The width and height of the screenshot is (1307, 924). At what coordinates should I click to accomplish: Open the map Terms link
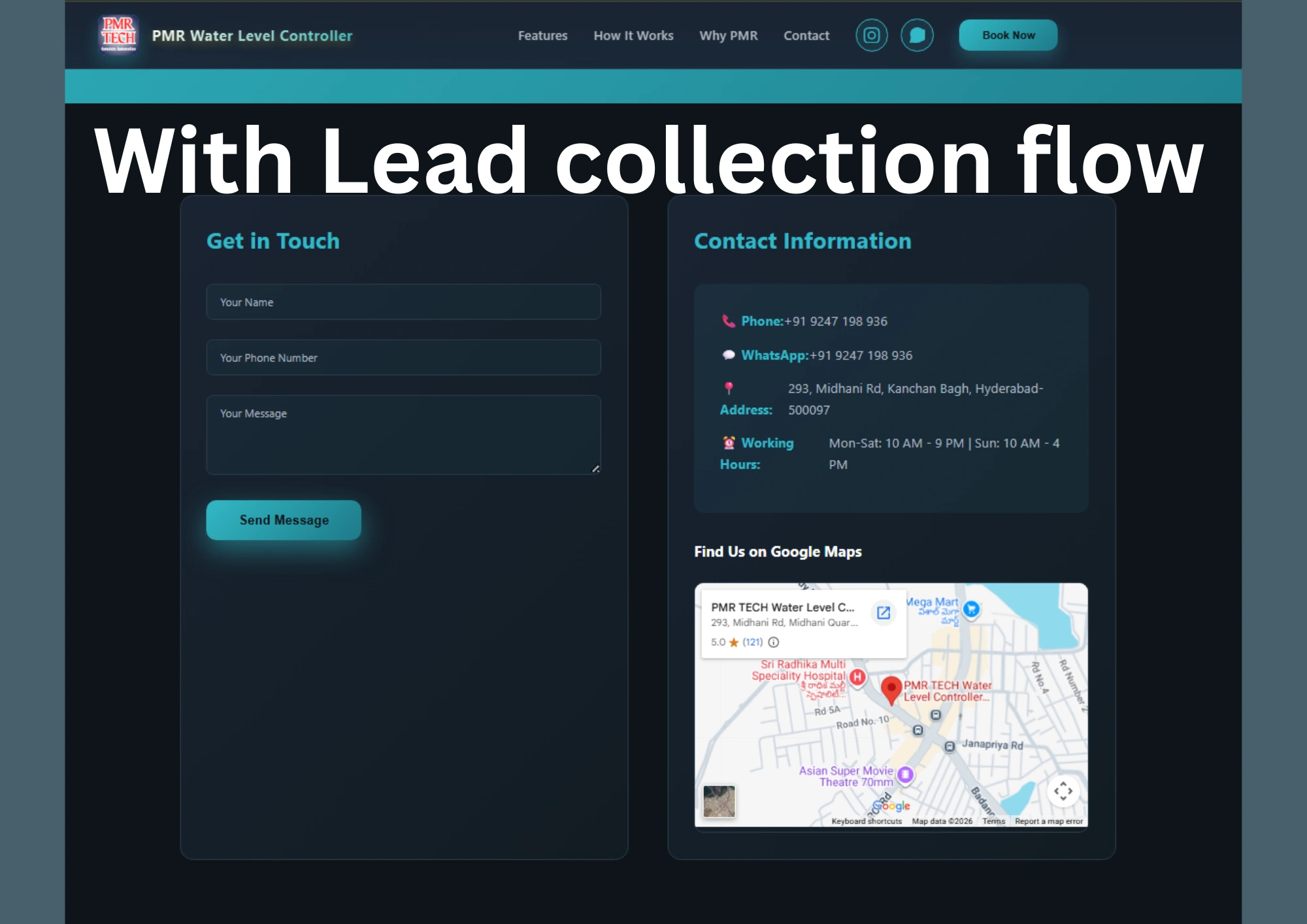tap(993, 821)
